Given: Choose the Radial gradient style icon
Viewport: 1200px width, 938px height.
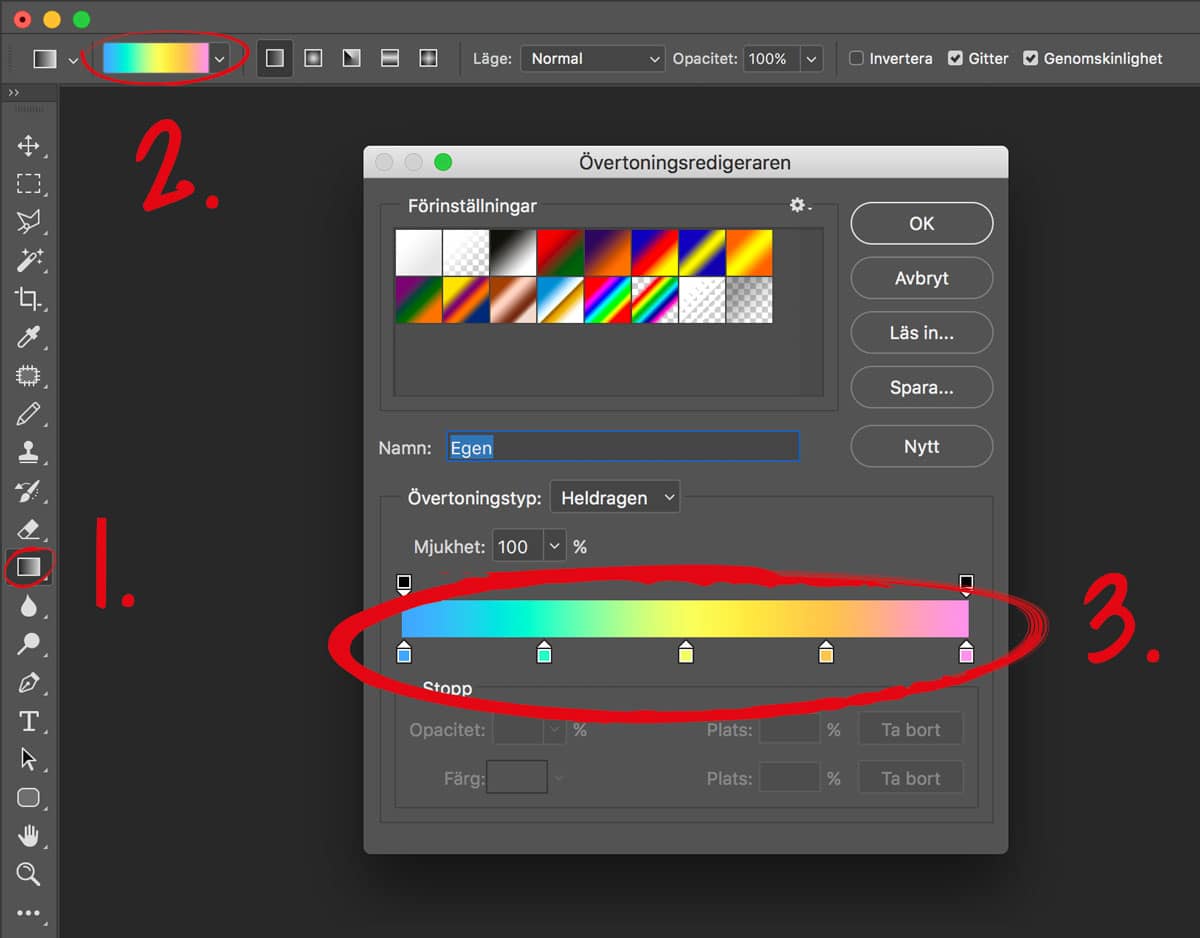Looking at the screenshot, I should [x=313, y=58].
